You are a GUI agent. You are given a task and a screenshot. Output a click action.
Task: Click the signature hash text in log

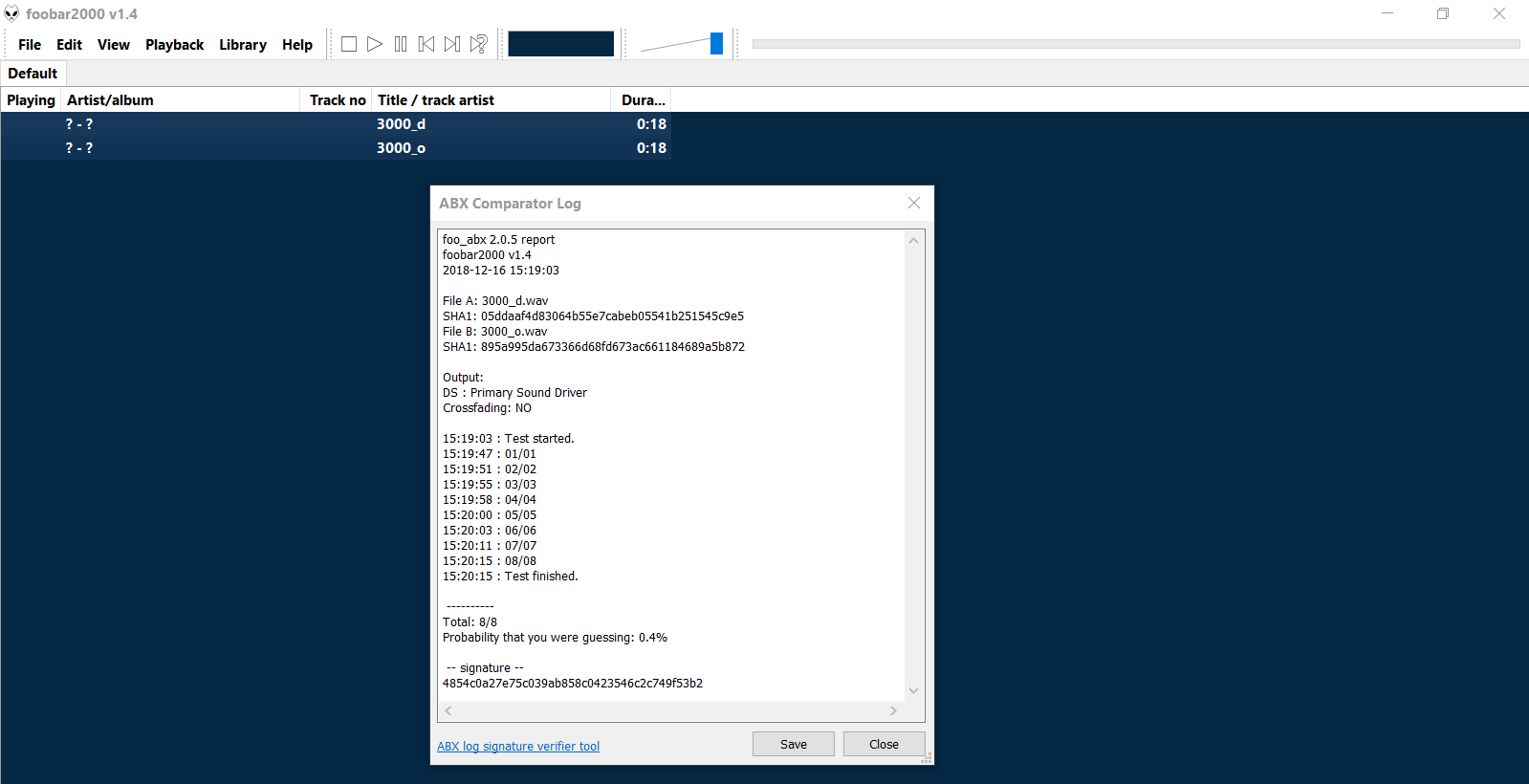(573, 684)
